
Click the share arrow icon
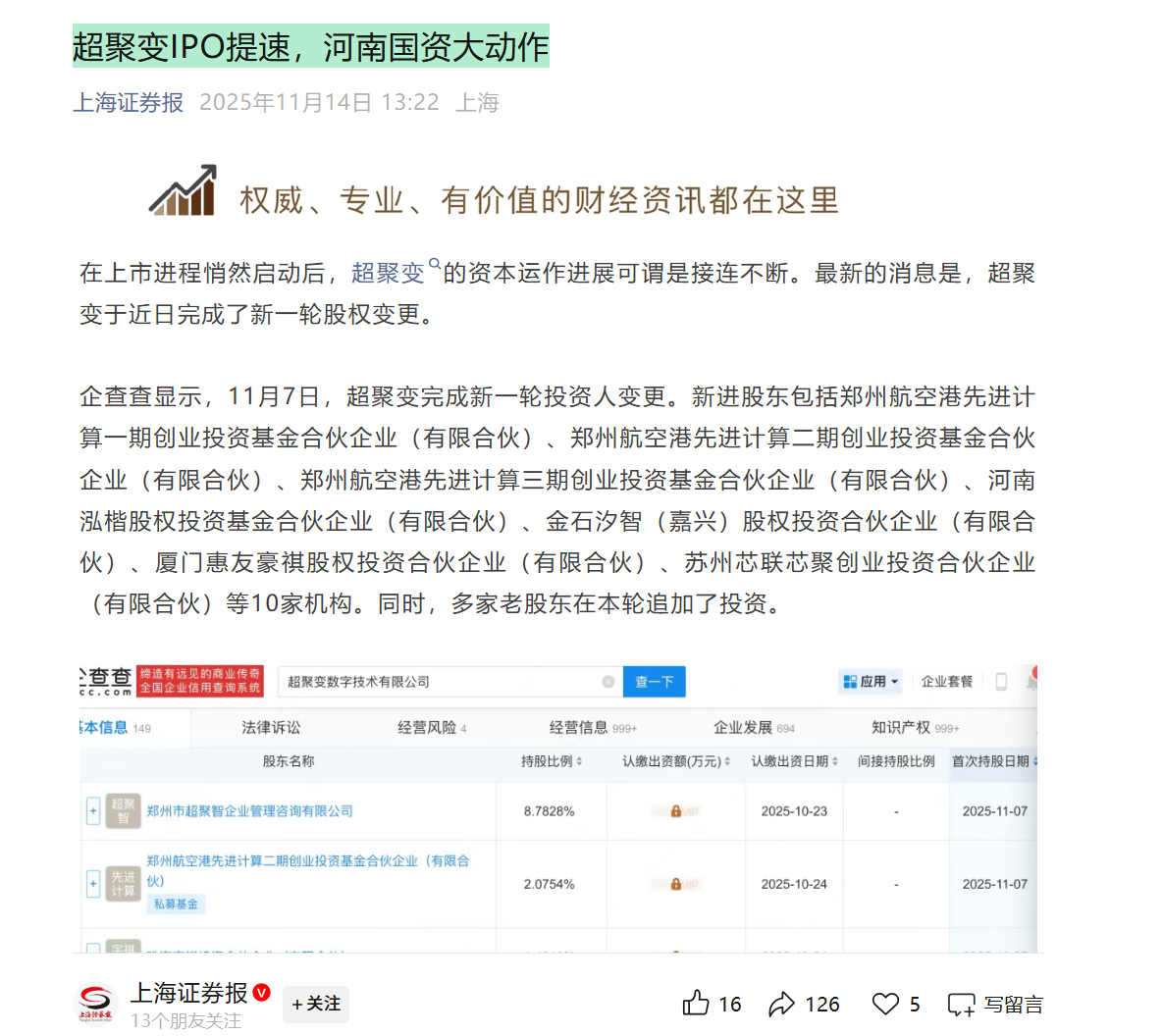click(x=782, y=1004)
